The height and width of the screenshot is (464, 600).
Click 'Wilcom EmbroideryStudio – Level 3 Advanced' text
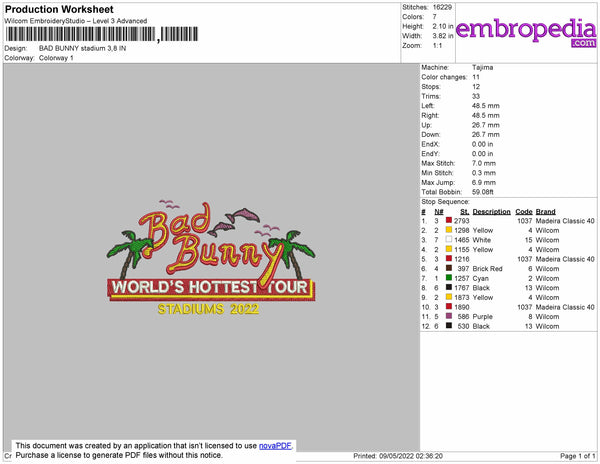[76, 21]
